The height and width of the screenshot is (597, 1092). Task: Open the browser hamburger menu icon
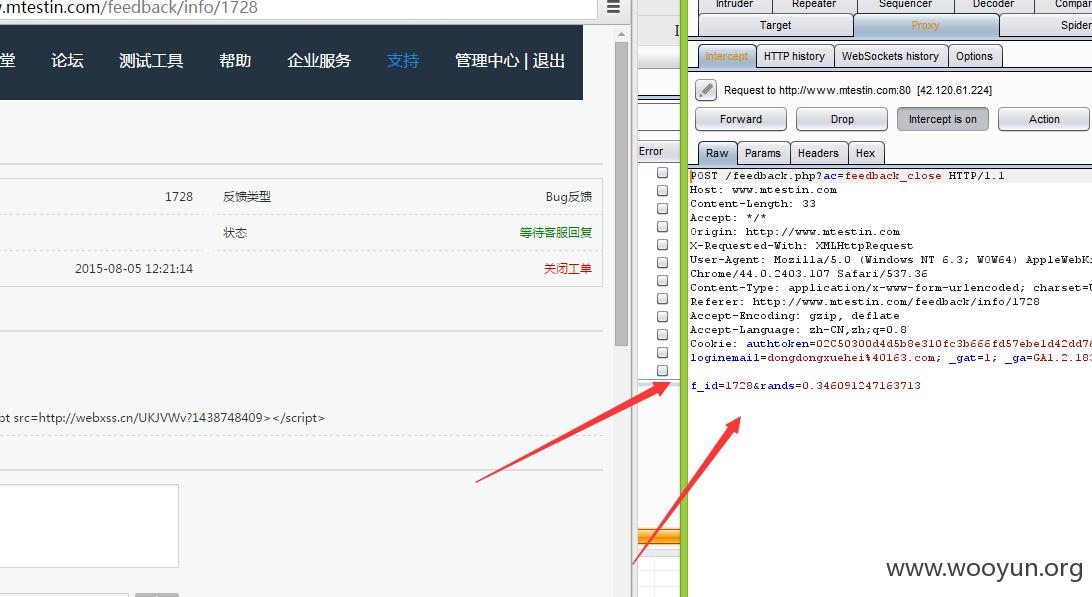click(x=613, y=7)
